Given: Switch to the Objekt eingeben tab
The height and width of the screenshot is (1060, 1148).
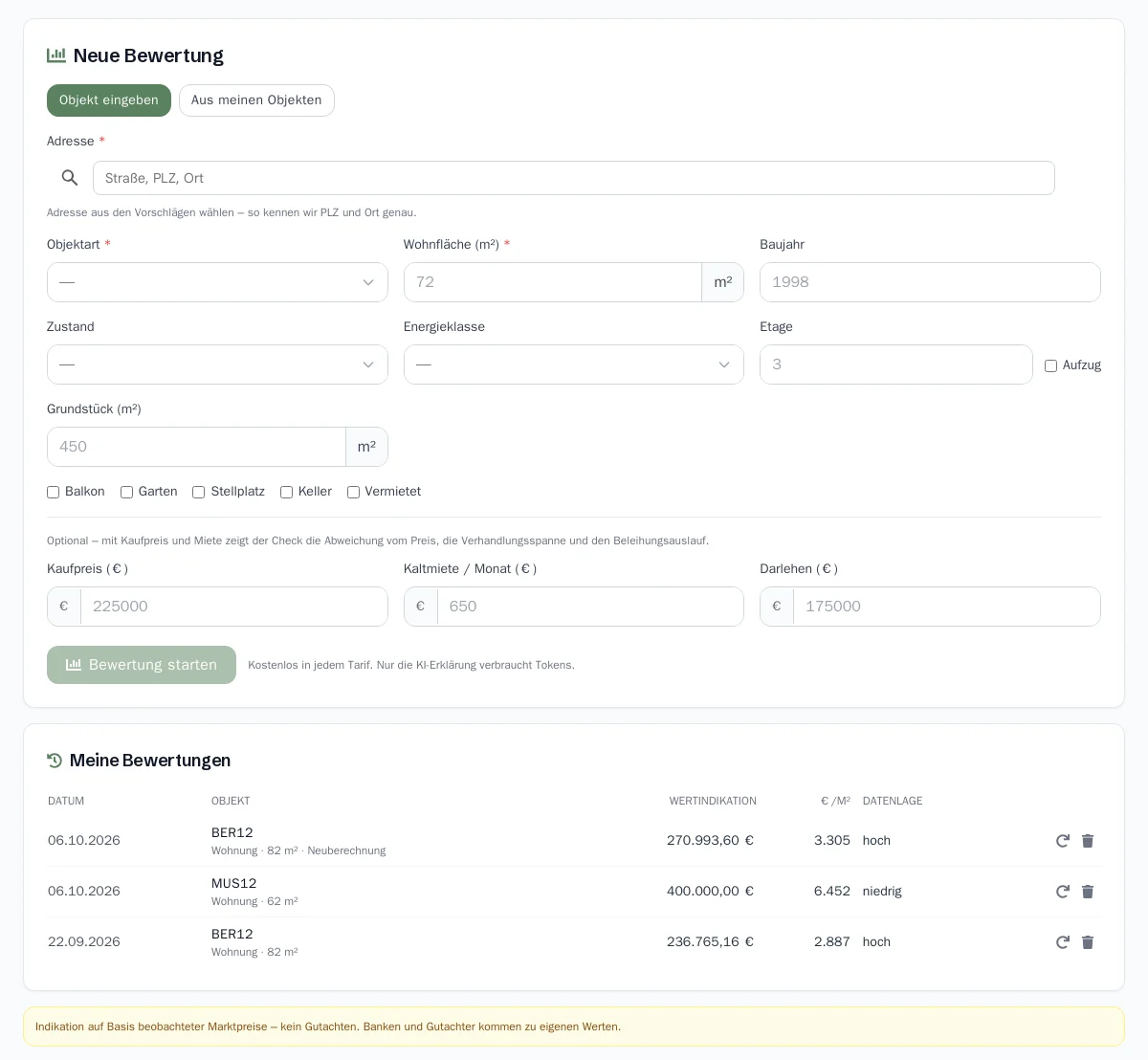Looking at the screenshot, I should coord(109,100).
